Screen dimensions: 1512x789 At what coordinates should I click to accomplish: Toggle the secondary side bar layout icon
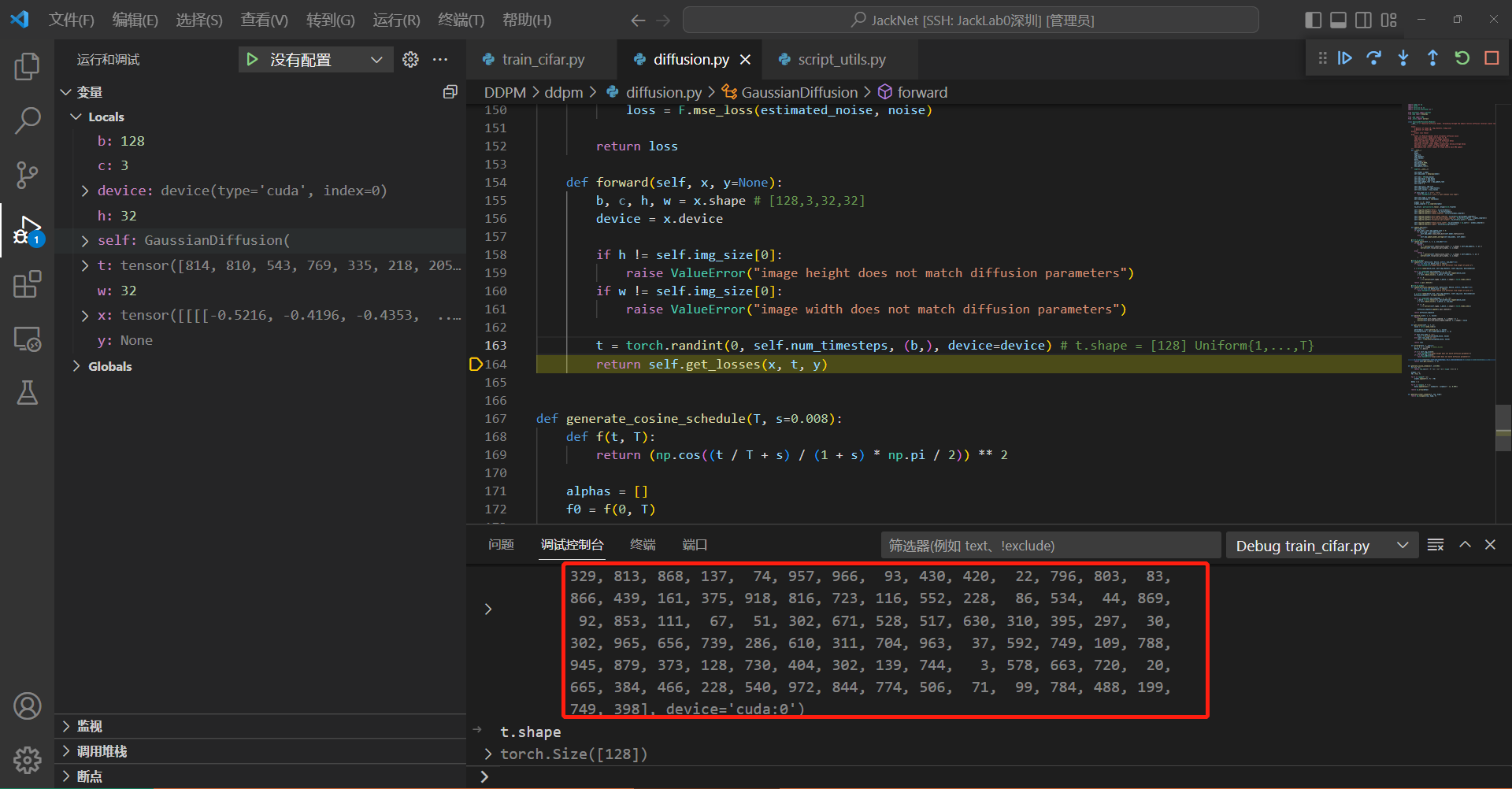1363,20
